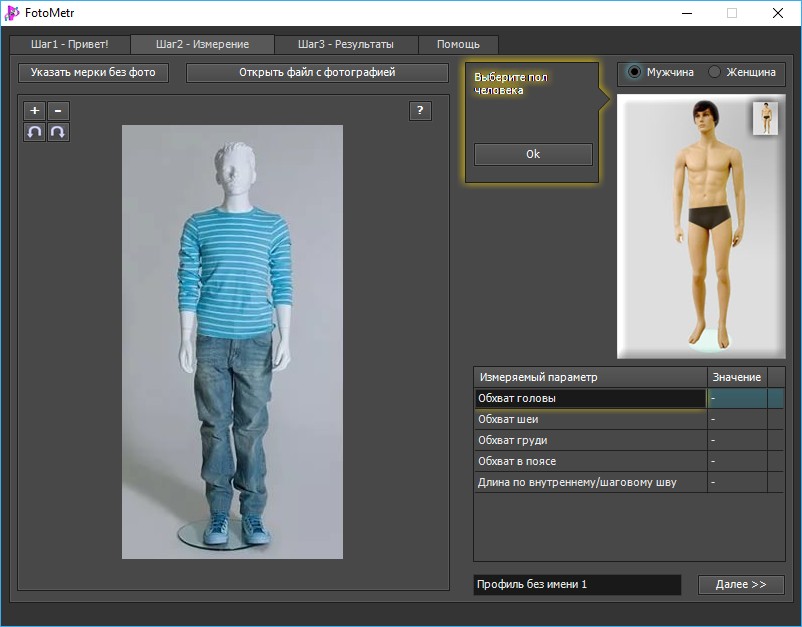The image size is (802, 627).
Task: Click the profile name input field
Action: point(577,585)
